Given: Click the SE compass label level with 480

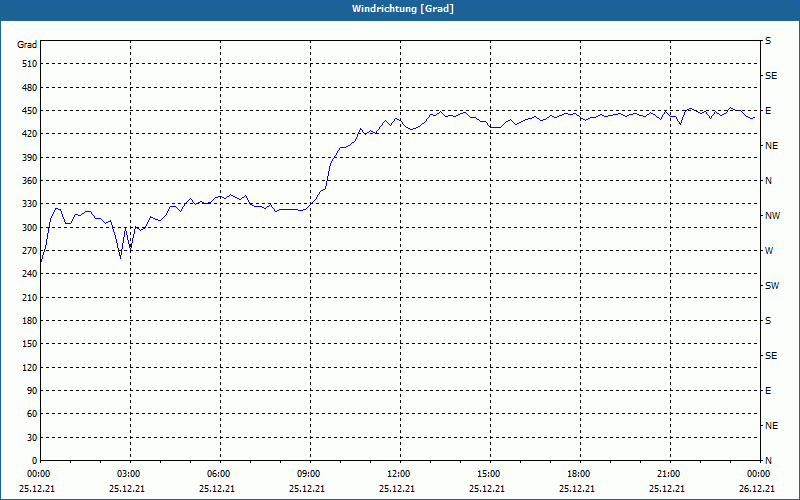Looking at the screenshot, I should click(771, 76).
